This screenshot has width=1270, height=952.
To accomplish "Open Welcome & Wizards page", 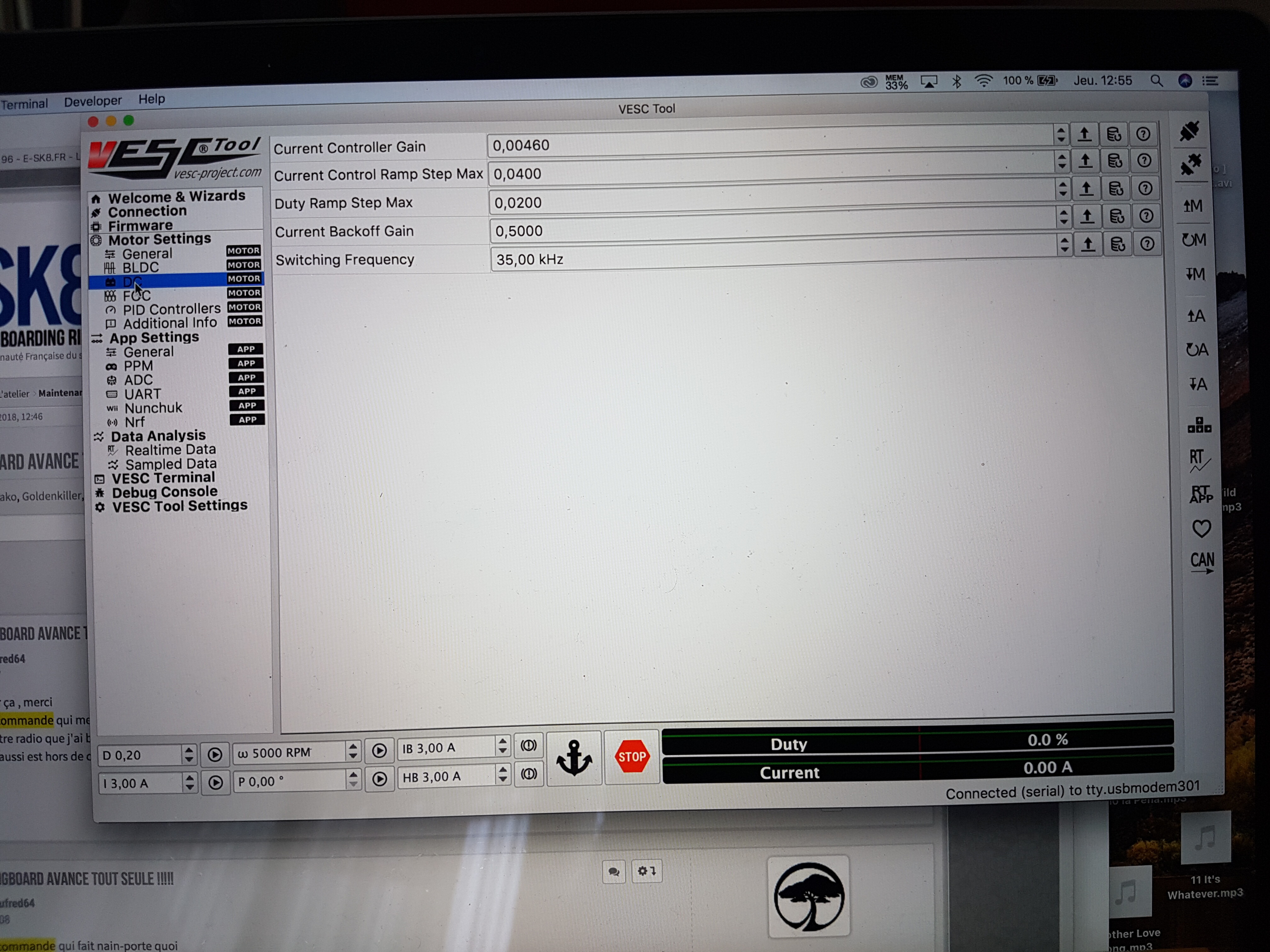I will click(176, 197).
